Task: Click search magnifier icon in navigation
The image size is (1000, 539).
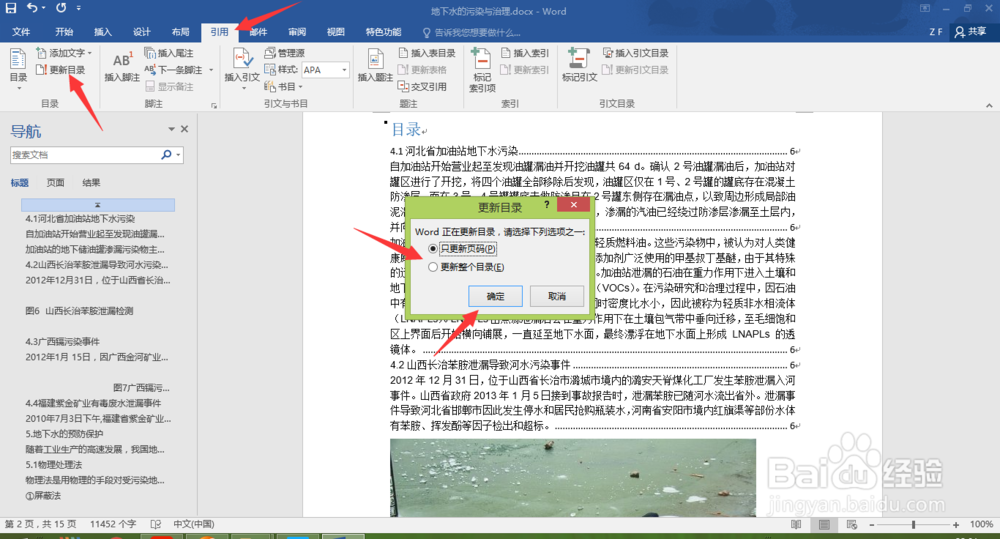Action: tap(166, 154)
